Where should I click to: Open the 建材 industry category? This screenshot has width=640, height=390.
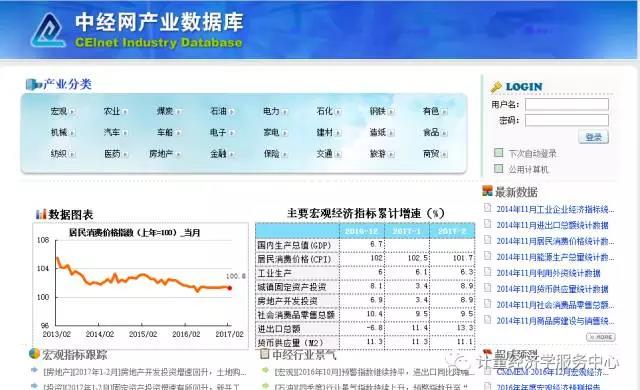pyautogui.click(x=324, y=132)
